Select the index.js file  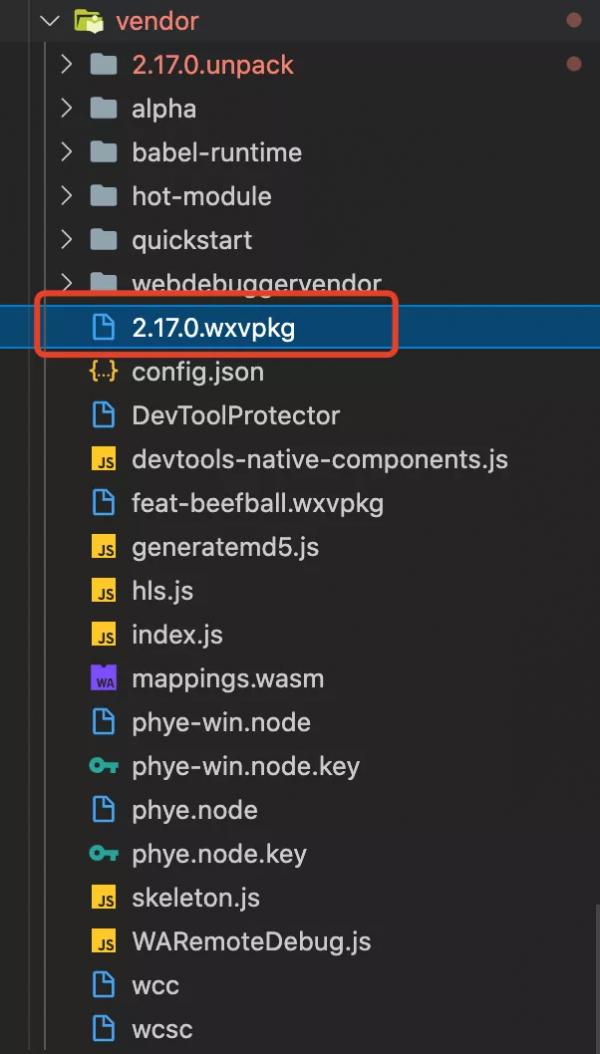[177, 635]
